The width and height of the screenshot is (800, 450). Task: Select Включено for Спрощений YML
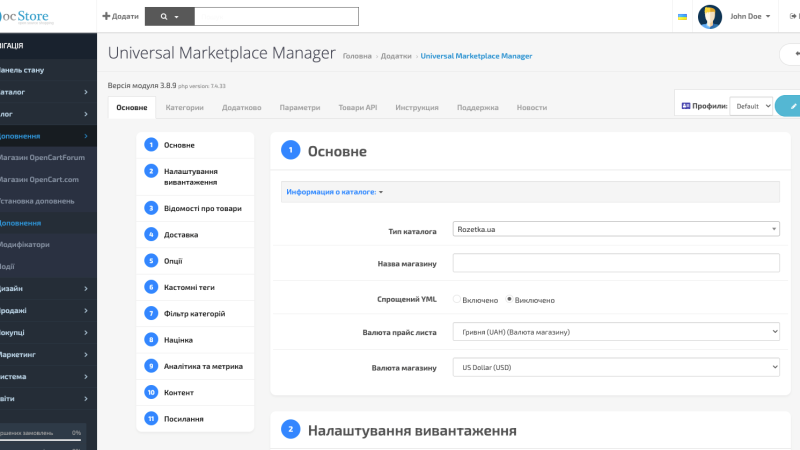tap(457, 299)
